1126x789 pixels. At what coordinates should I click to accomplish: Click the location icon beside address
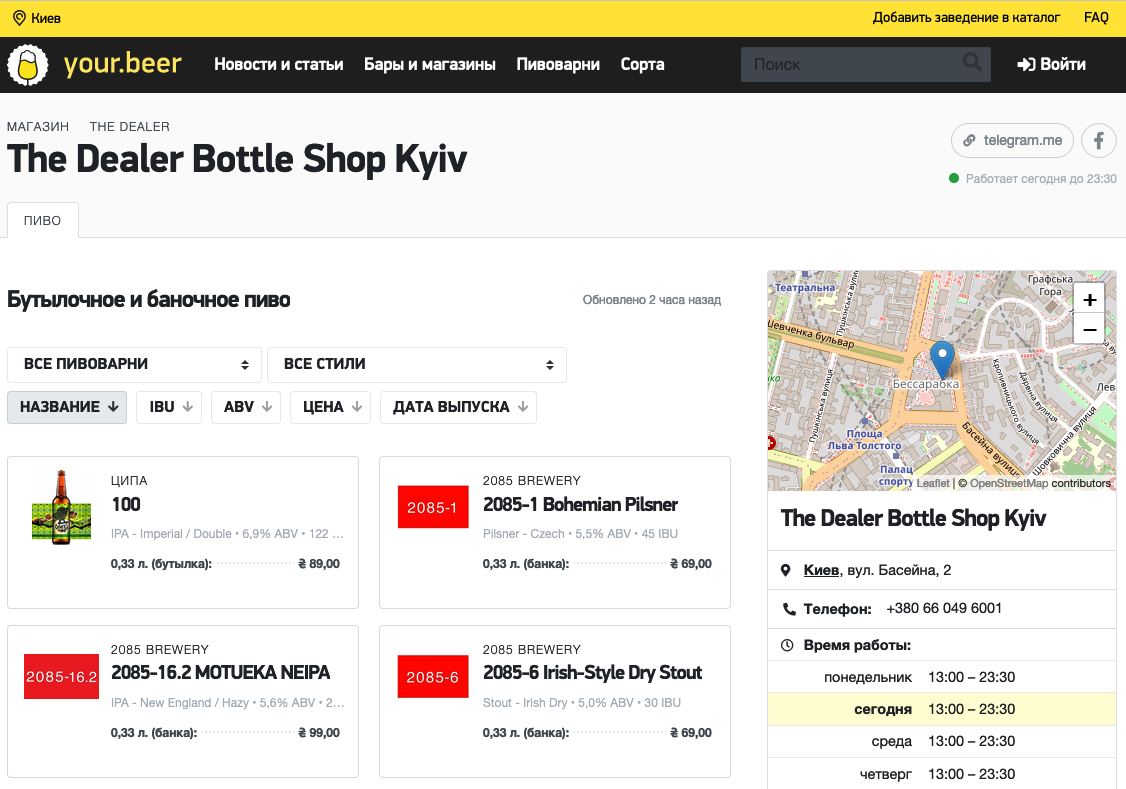point(786,571)
